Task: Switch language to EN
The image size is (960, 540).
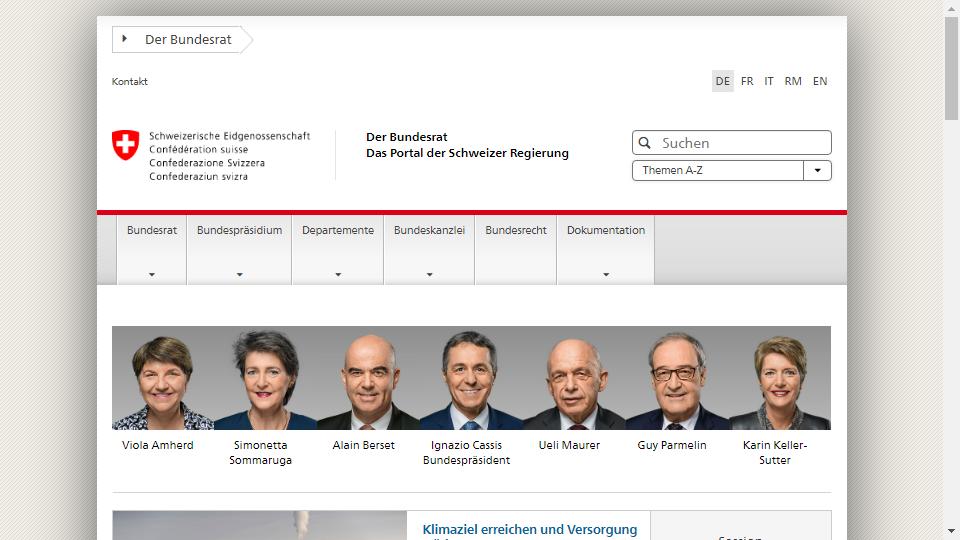Action: click(820, 81)
